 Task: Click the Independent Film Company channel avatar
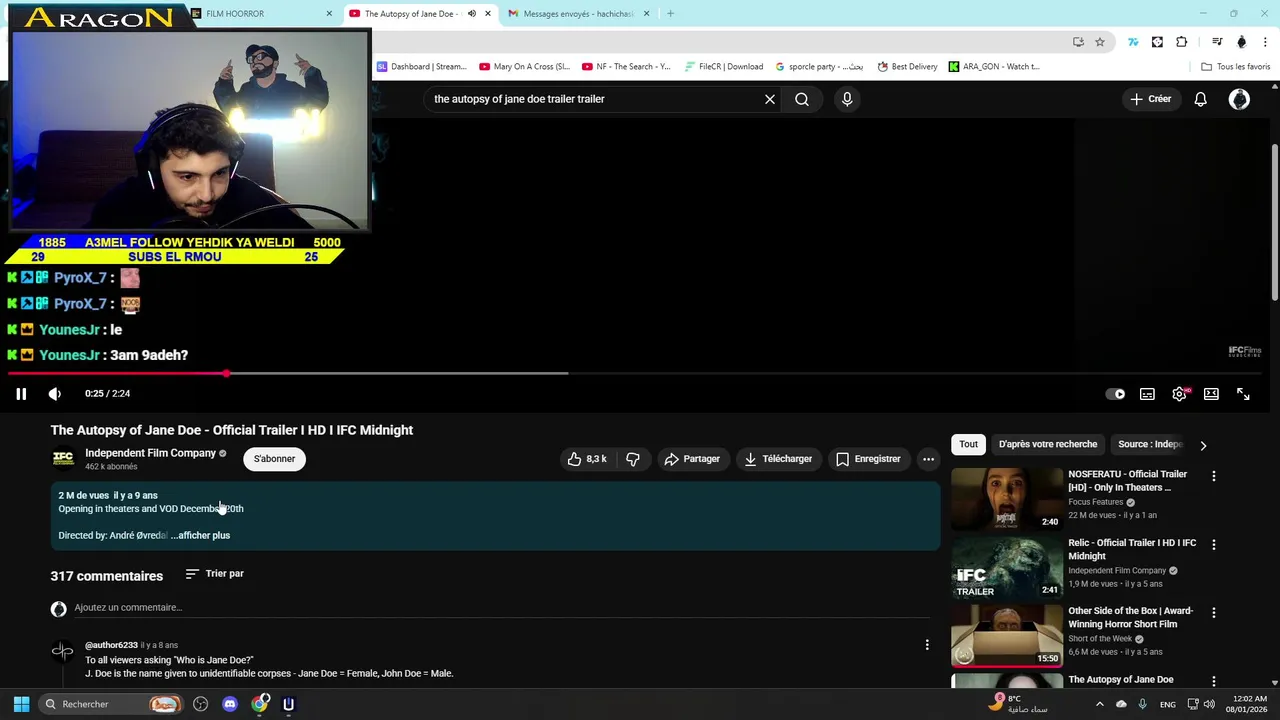(x=63, y=458)
